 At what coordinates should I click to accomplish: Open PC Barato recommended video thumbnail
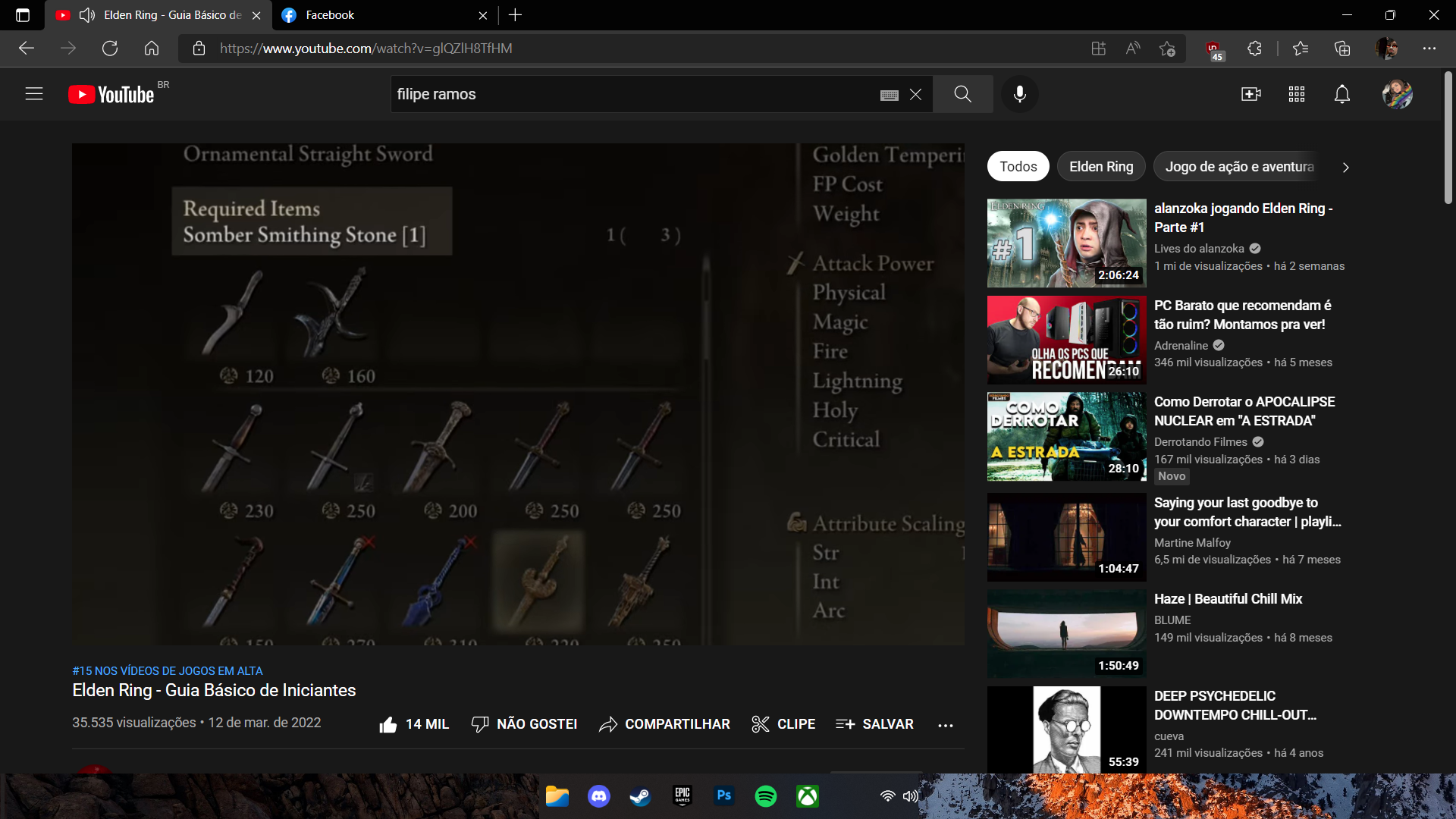click(x=1066, y=340)
